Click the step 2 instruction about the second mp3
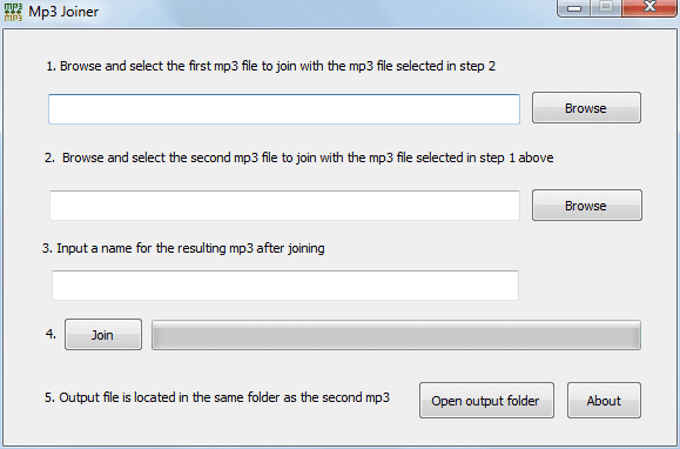The image size is (680, 449). [x=299, y=157]
